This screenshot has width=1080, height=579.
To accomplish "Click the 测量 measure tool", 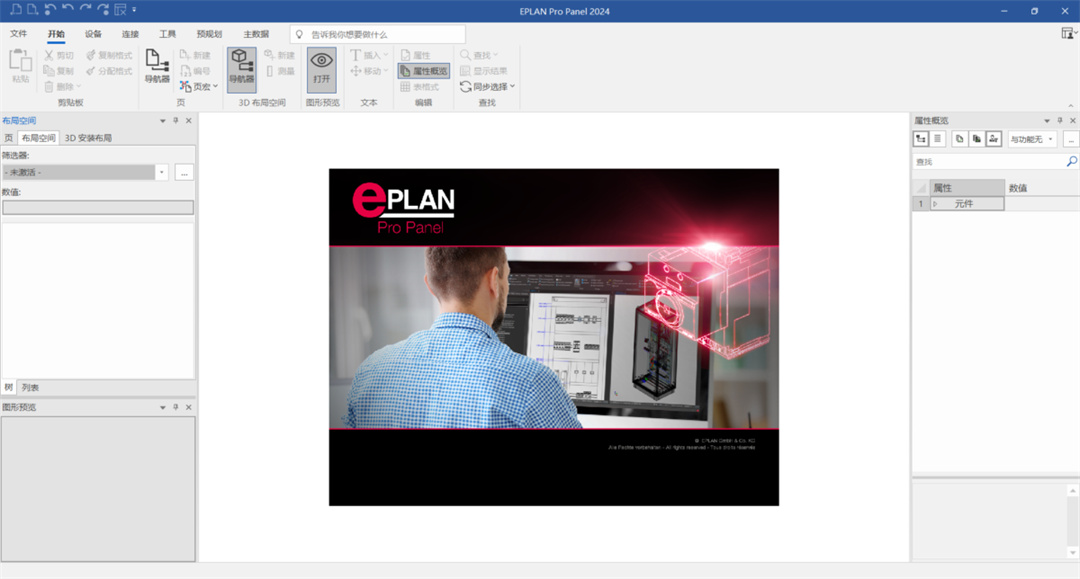I will point(279,71).
